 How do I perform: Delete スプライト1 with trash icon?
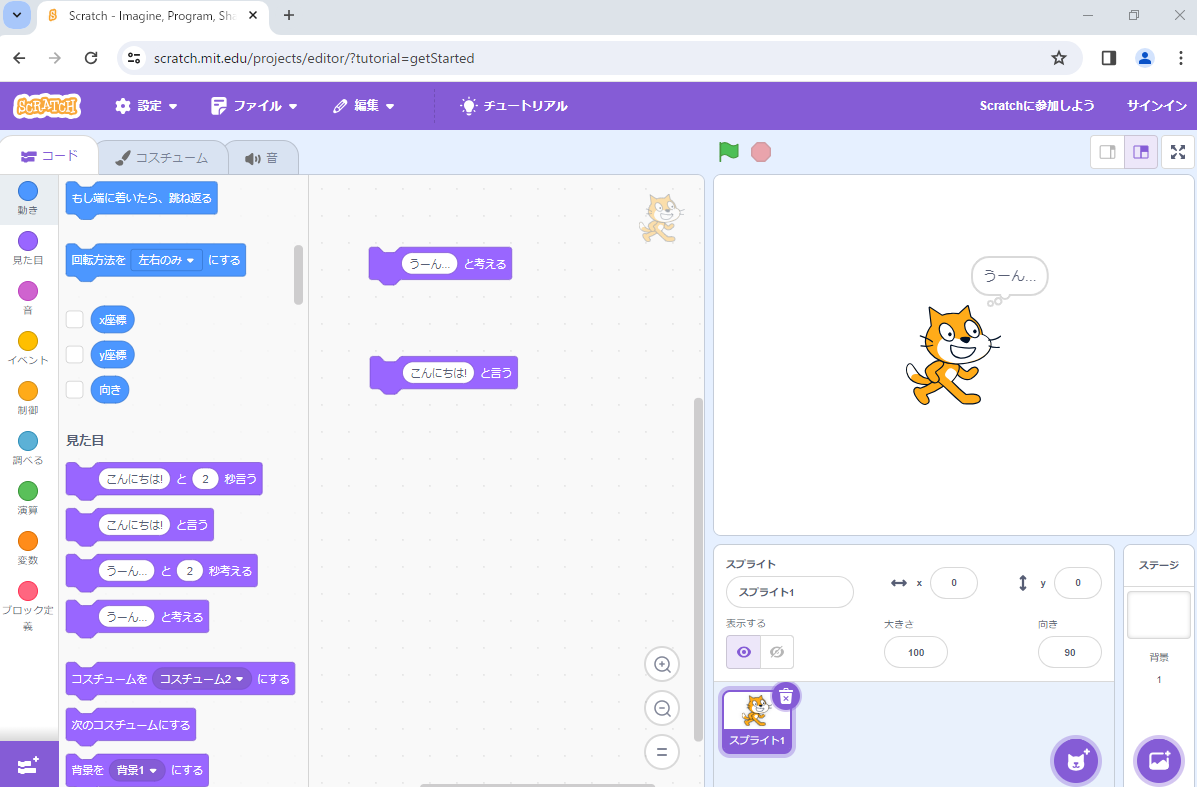click(x=786, y=696)
